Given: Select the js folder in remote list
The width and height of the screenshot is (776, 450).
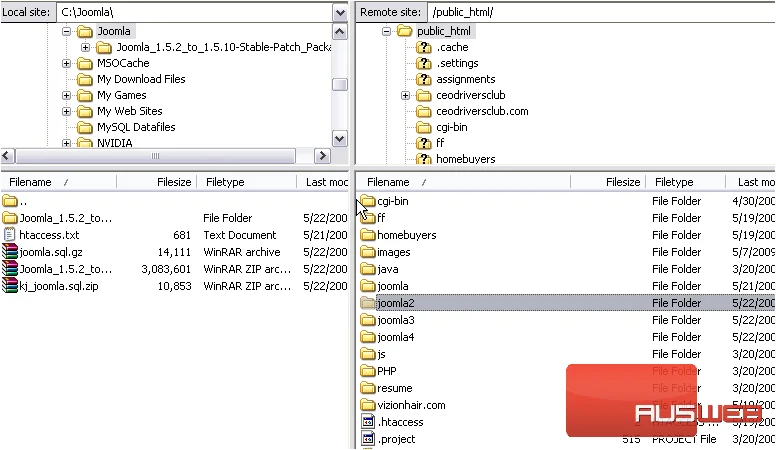Looking at the screenshot, I should pyautogui.click(x=381, y=354).
